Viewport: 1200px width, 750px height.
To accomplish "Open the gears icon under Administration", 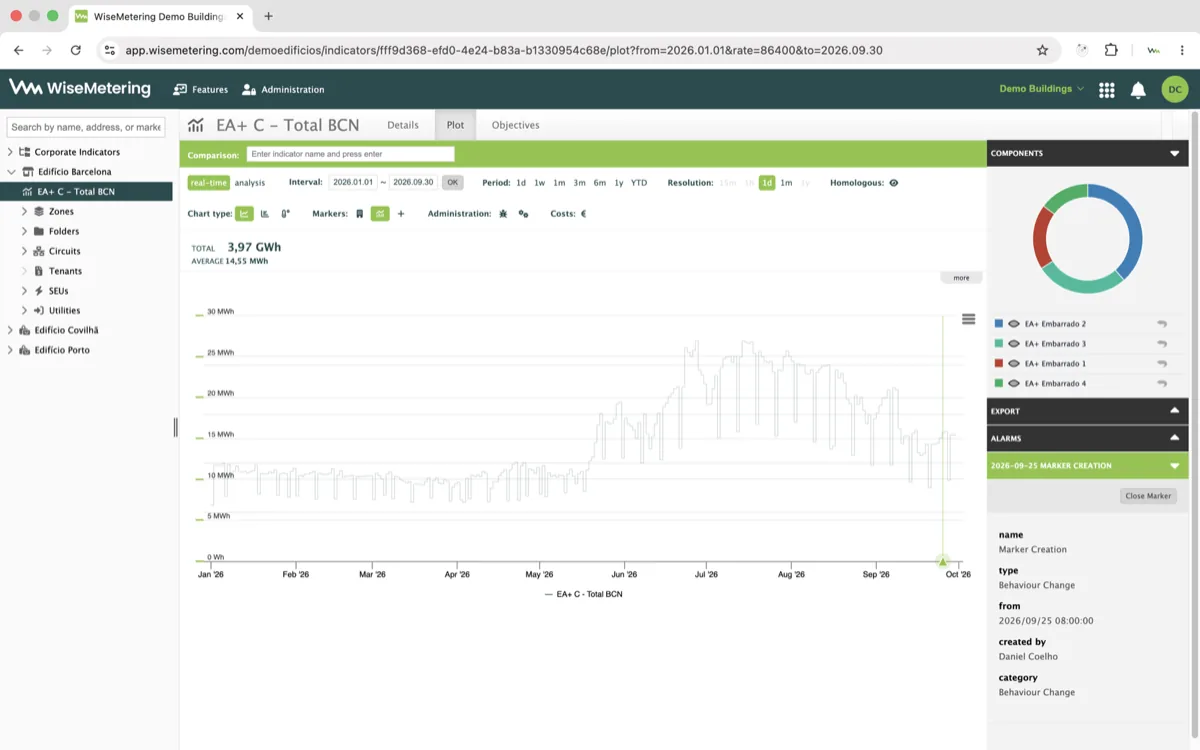I will coord(523,214).
